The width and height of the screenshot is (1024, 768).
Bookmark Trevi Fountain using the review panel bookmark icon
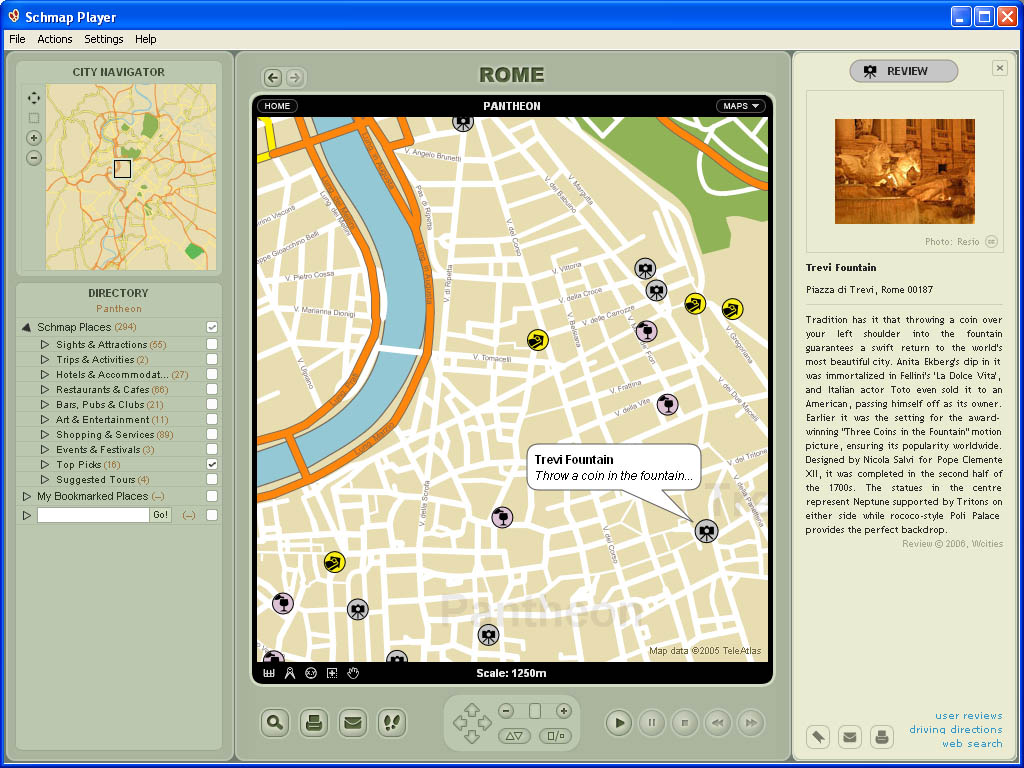coord(818,738)
